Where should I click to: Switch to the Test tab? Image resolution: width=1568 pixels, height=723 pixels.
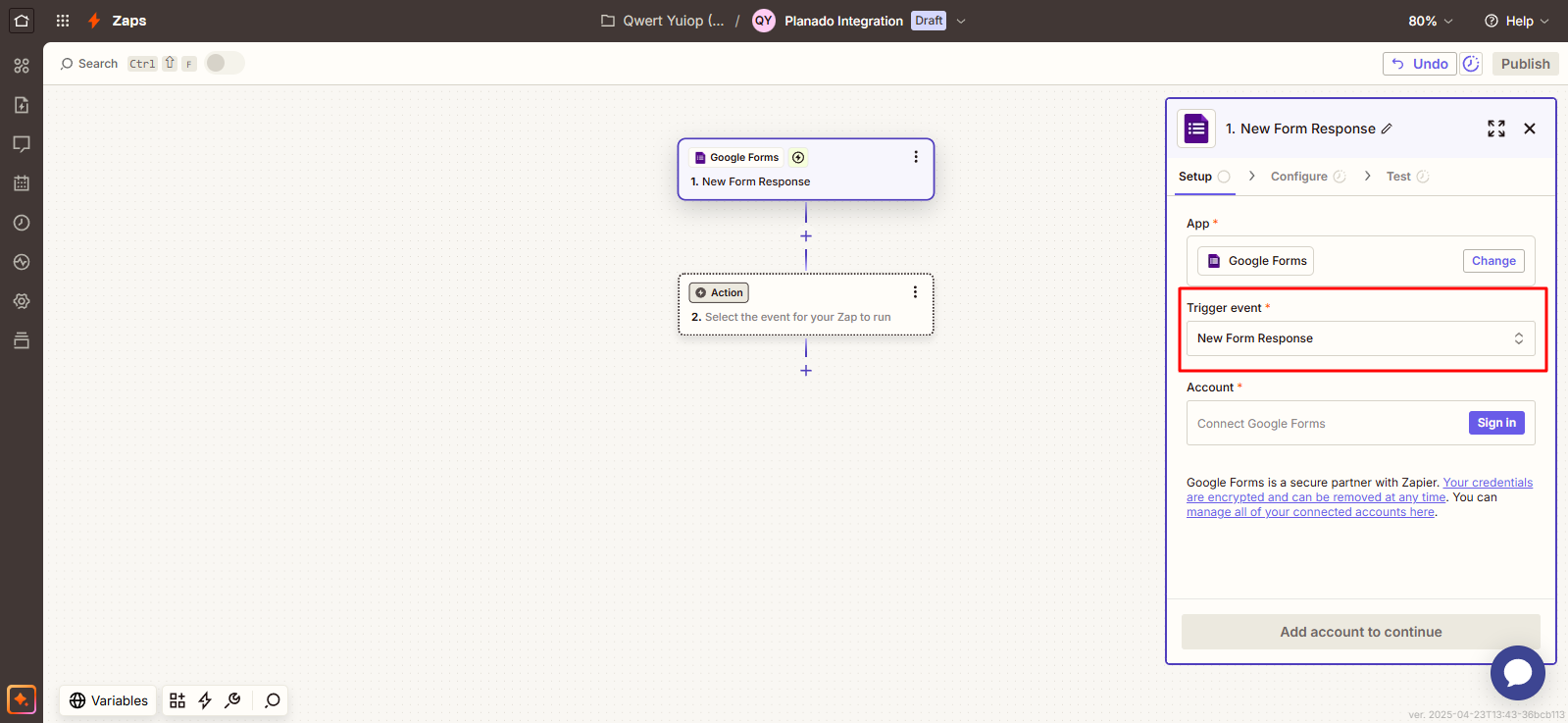pos(1407,177)
